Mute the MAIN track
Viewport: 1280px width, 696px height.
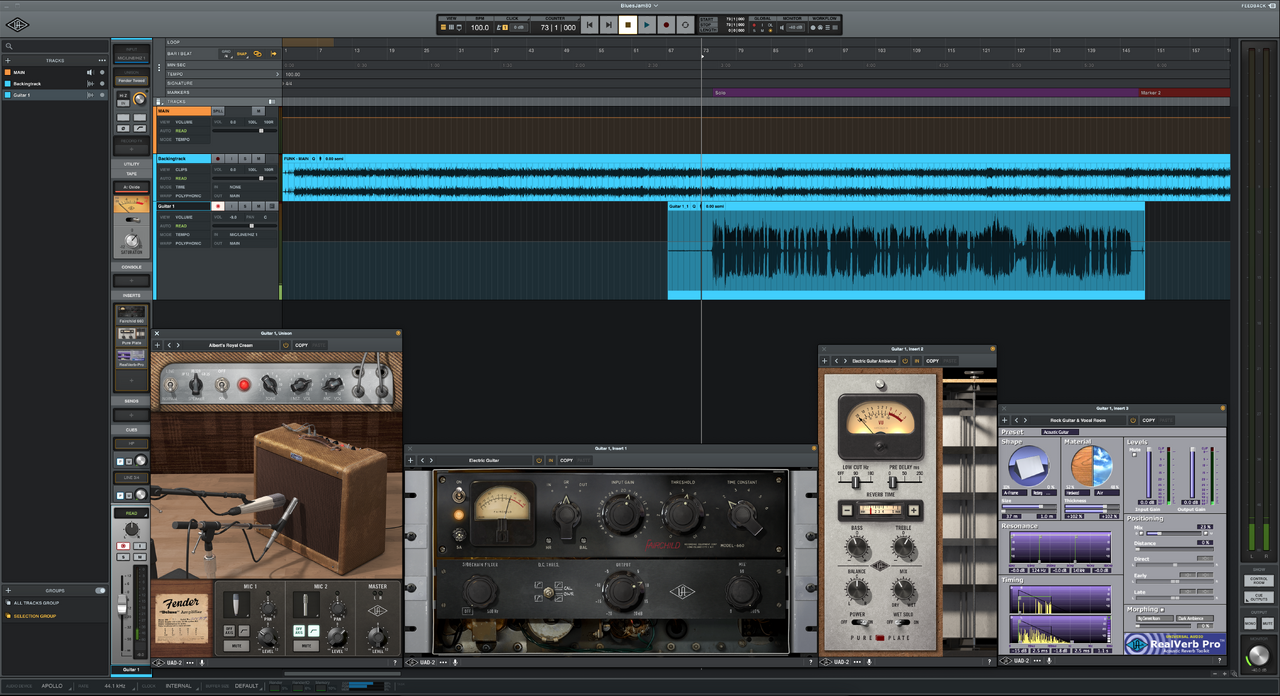pyautogui.click(x=258, y=110)
